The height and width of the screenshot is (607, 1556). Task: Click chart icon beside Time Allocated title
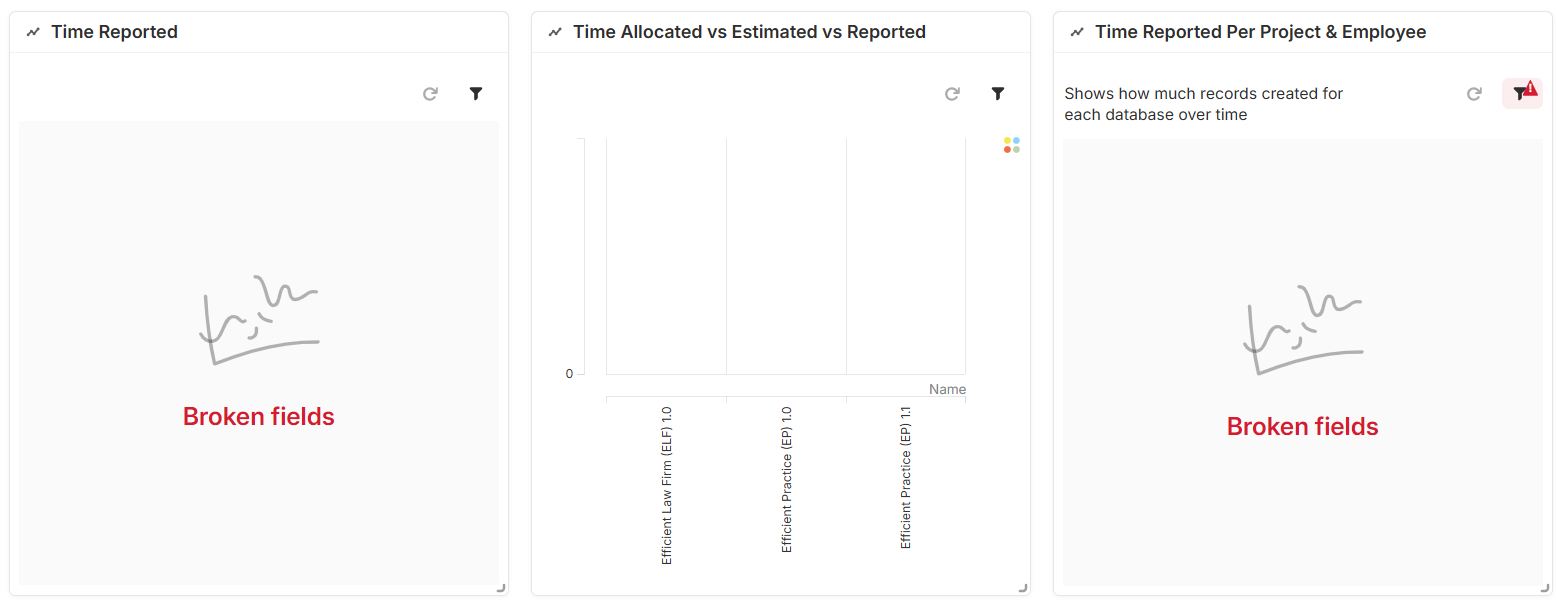555,32
